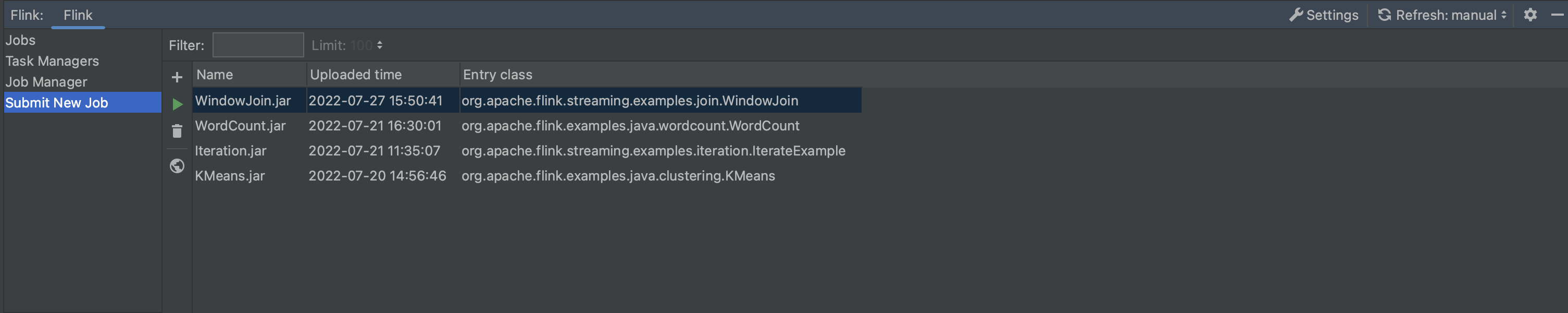The height and width of the screenshot is (313, 1568).
Task: Open the Task Managers section
Action: pos(52,61)
